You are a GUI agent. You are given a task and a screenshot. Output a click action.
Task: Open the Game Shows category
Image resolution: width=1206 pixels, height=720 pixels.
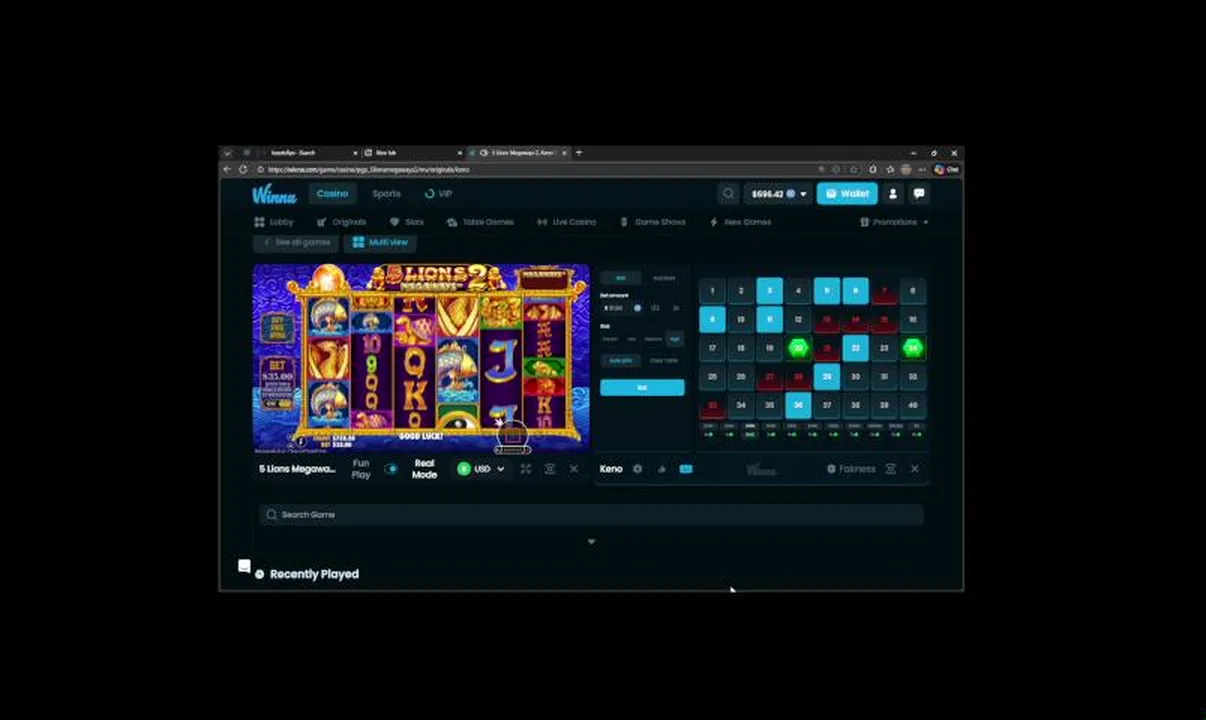[653, 222]
